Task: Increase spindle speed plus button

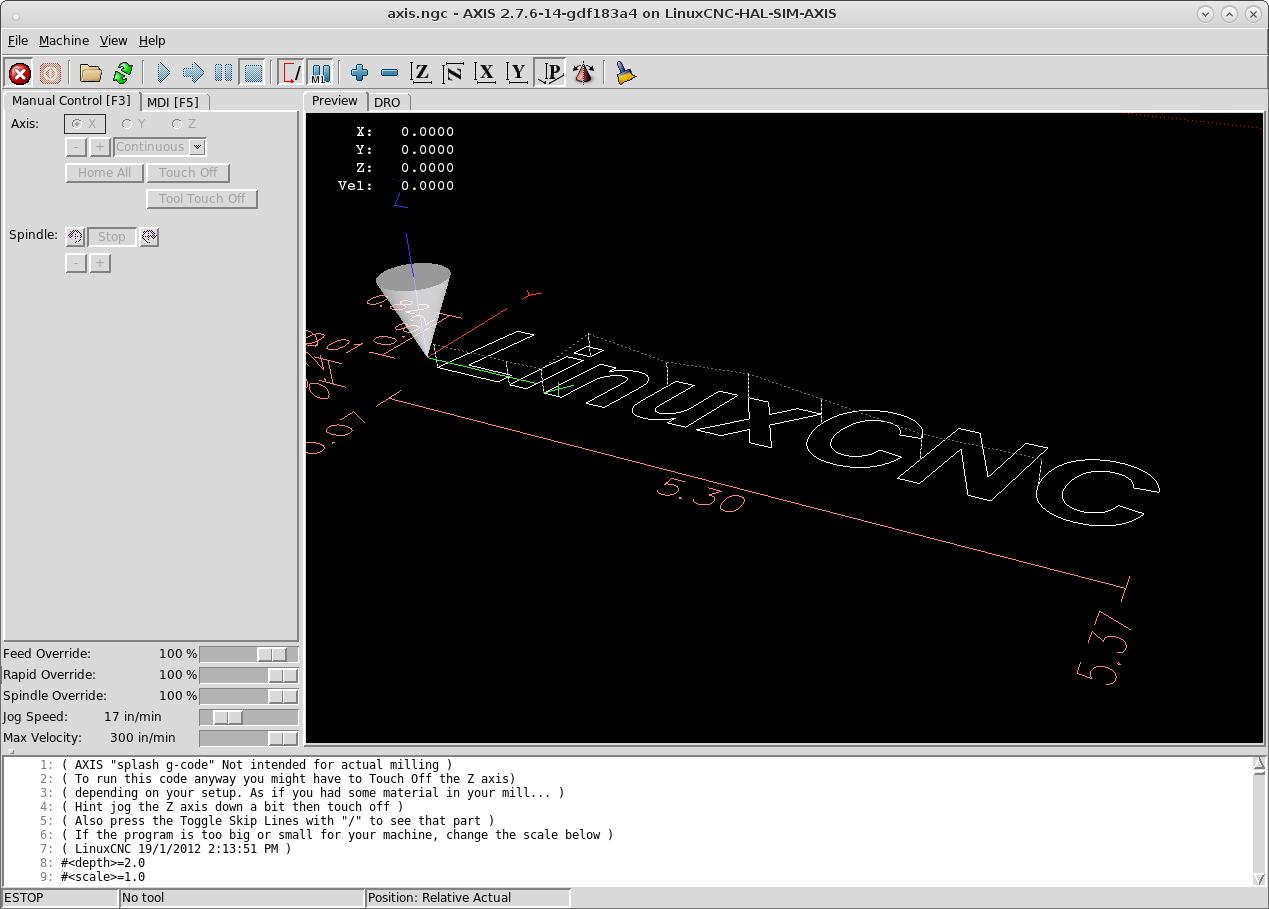Action: (100, 263)
